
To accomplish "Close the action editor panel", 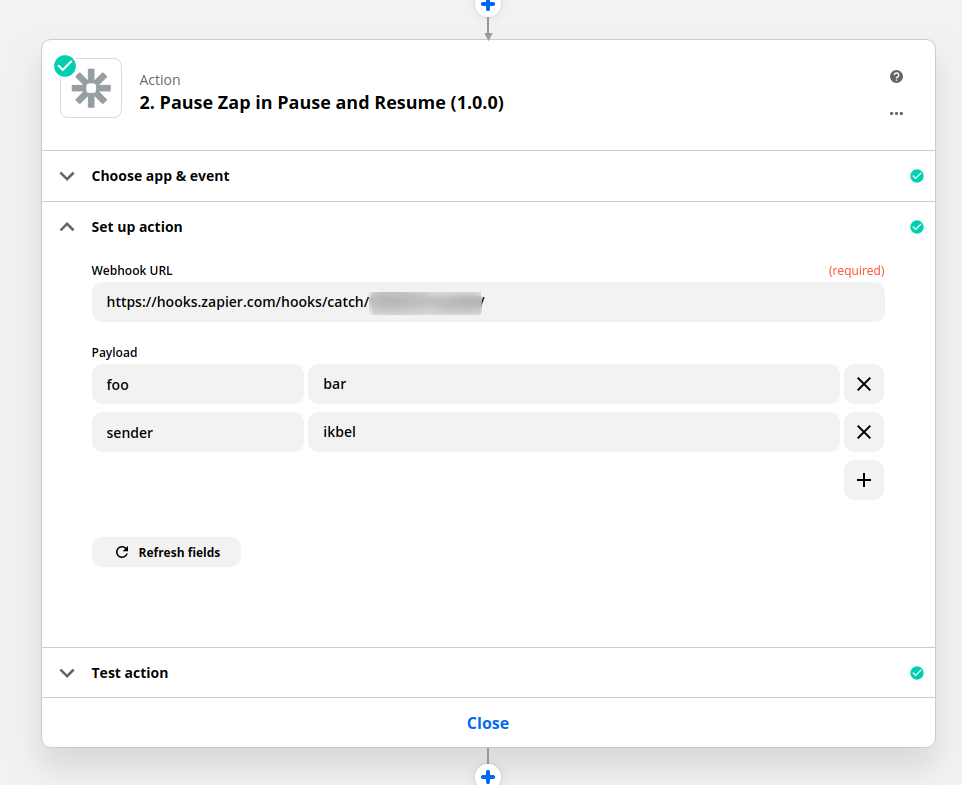I will (x=488, y=723).
